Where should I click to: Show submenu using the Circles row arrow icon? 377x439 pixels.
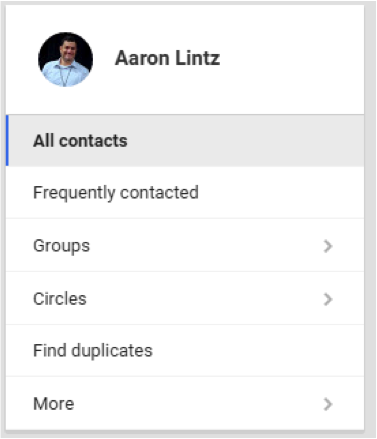click(328, 299)
